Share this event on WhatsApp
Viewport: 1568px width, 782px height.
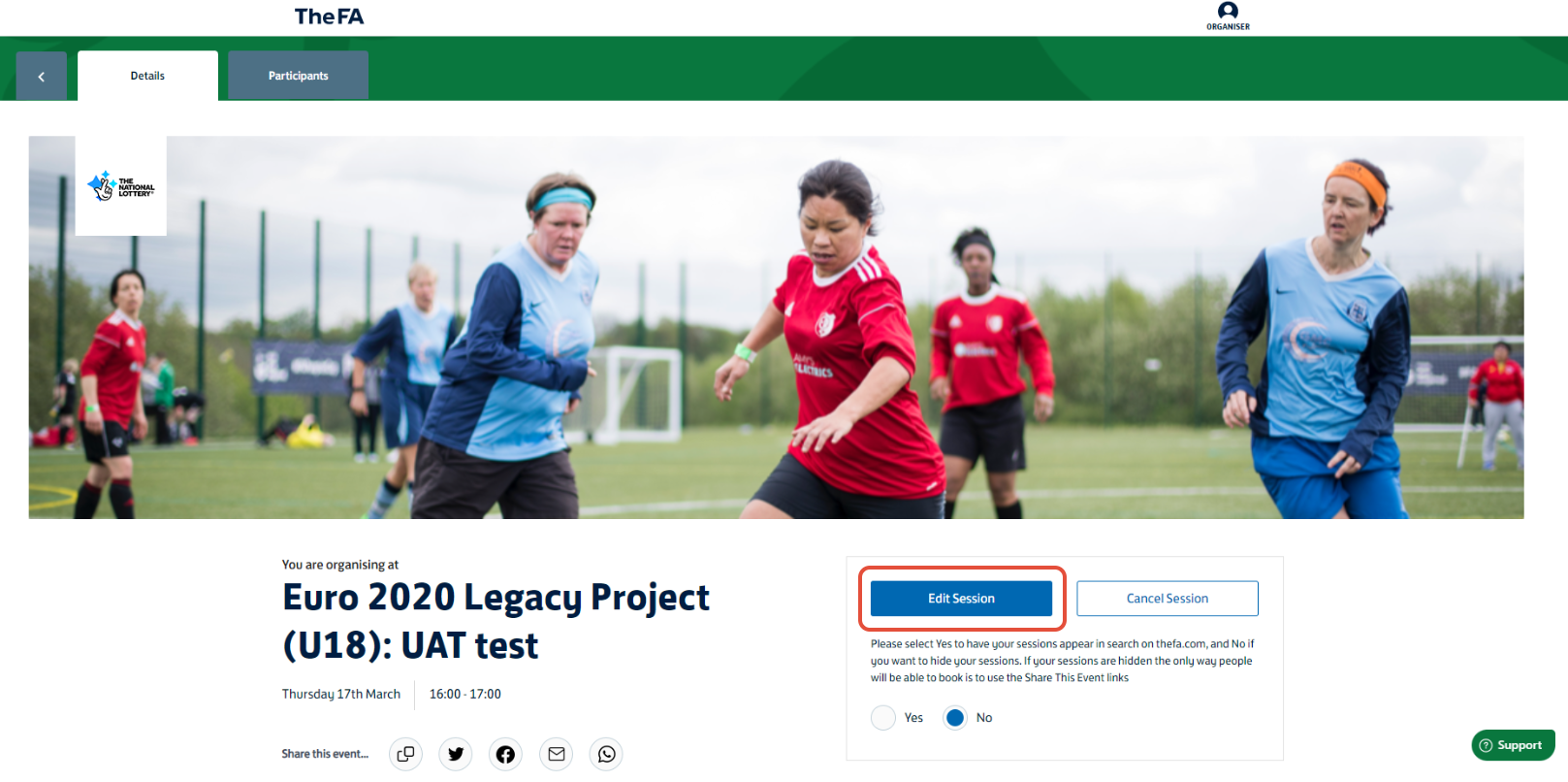click(x=606, y=754)
